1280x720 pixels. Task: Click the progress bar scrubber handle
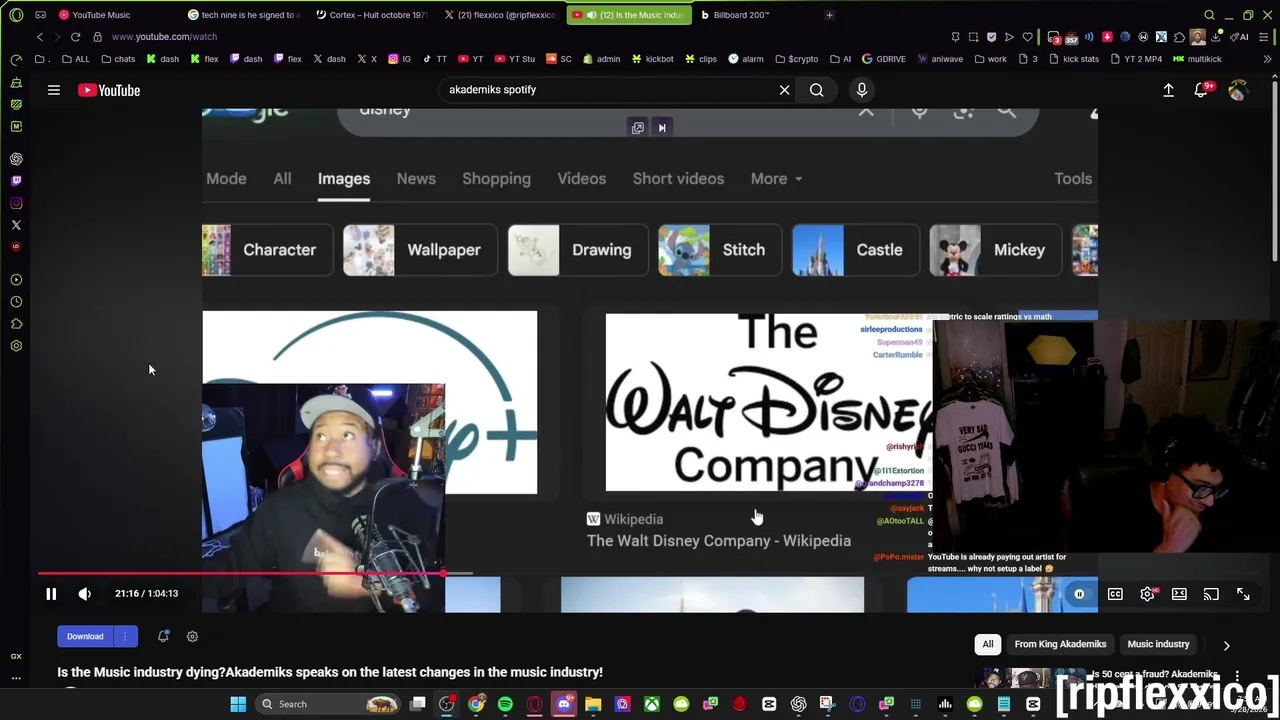[443, 574]
